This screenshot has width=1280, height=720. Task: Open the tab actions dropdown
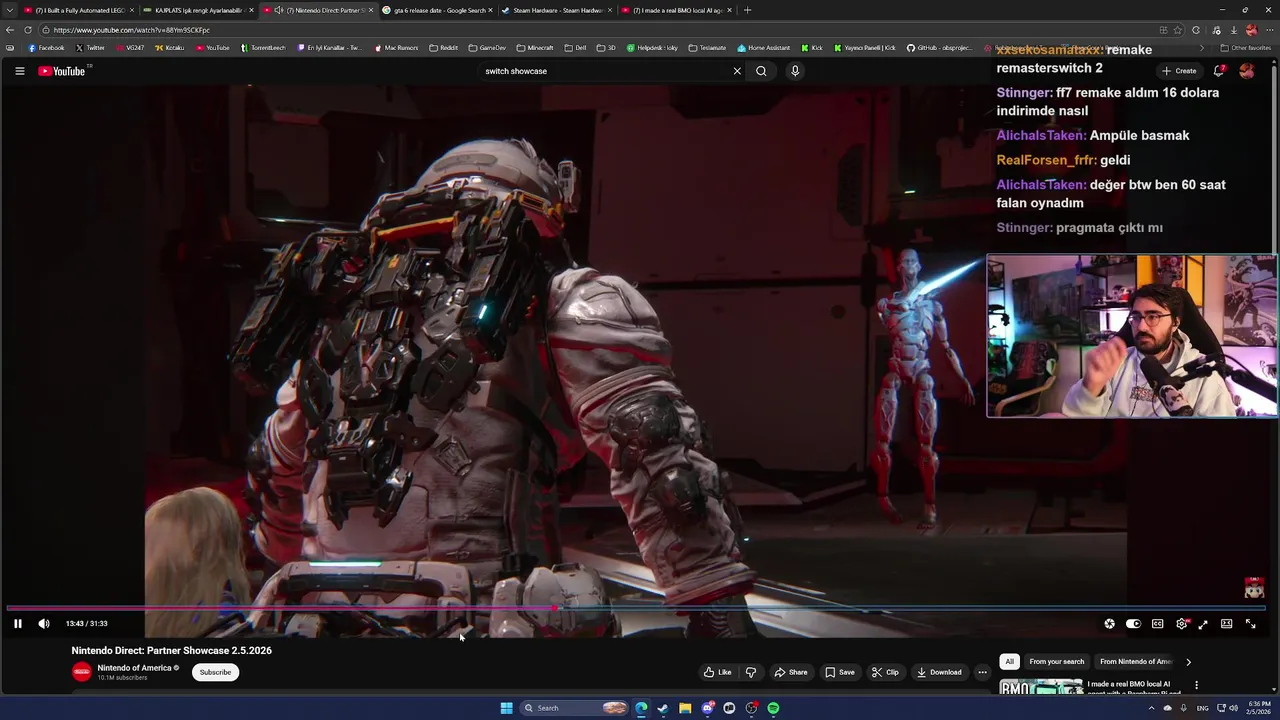tap(9, 10)
